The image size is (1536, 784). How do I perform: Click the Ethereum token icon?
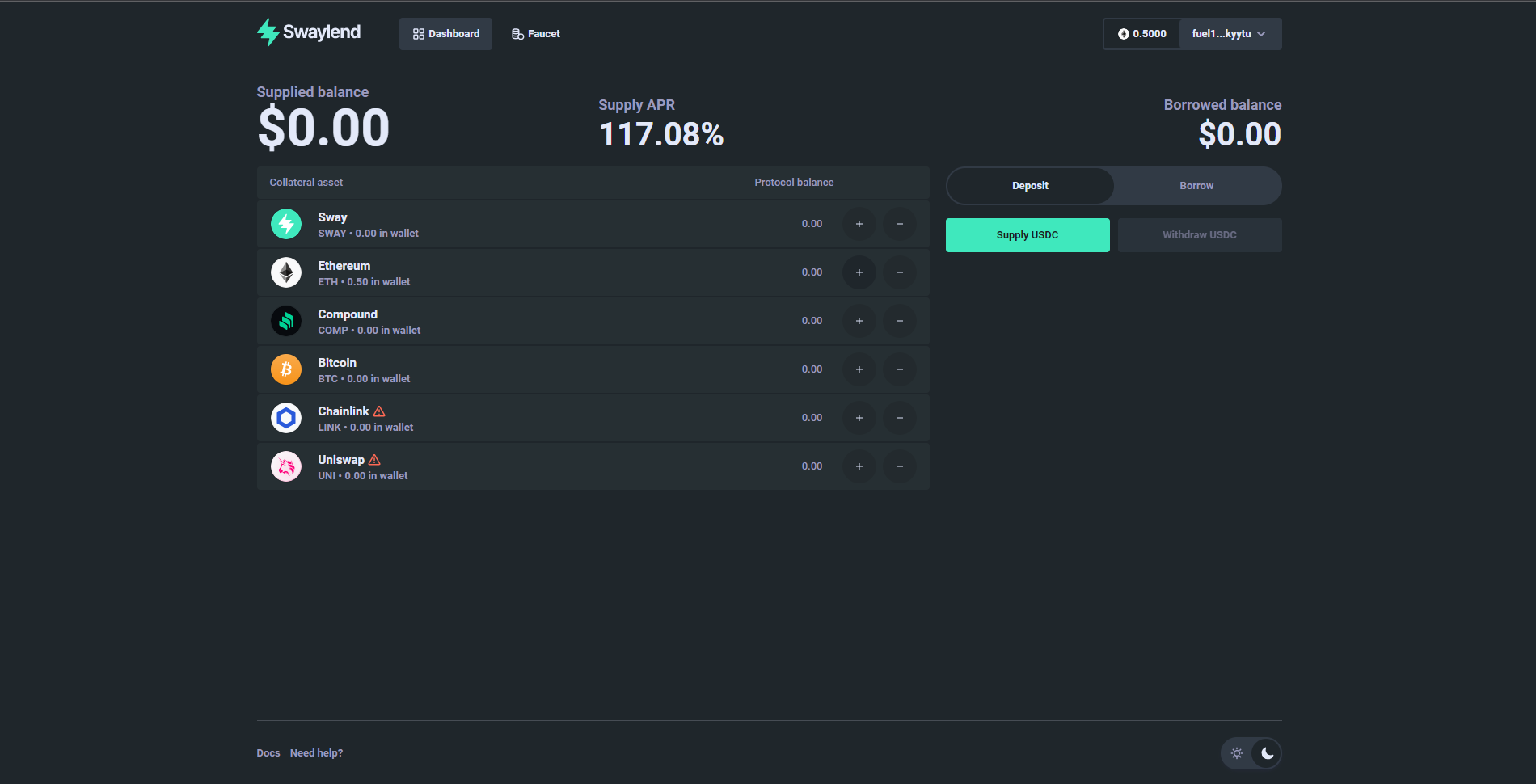click(286, 272)
